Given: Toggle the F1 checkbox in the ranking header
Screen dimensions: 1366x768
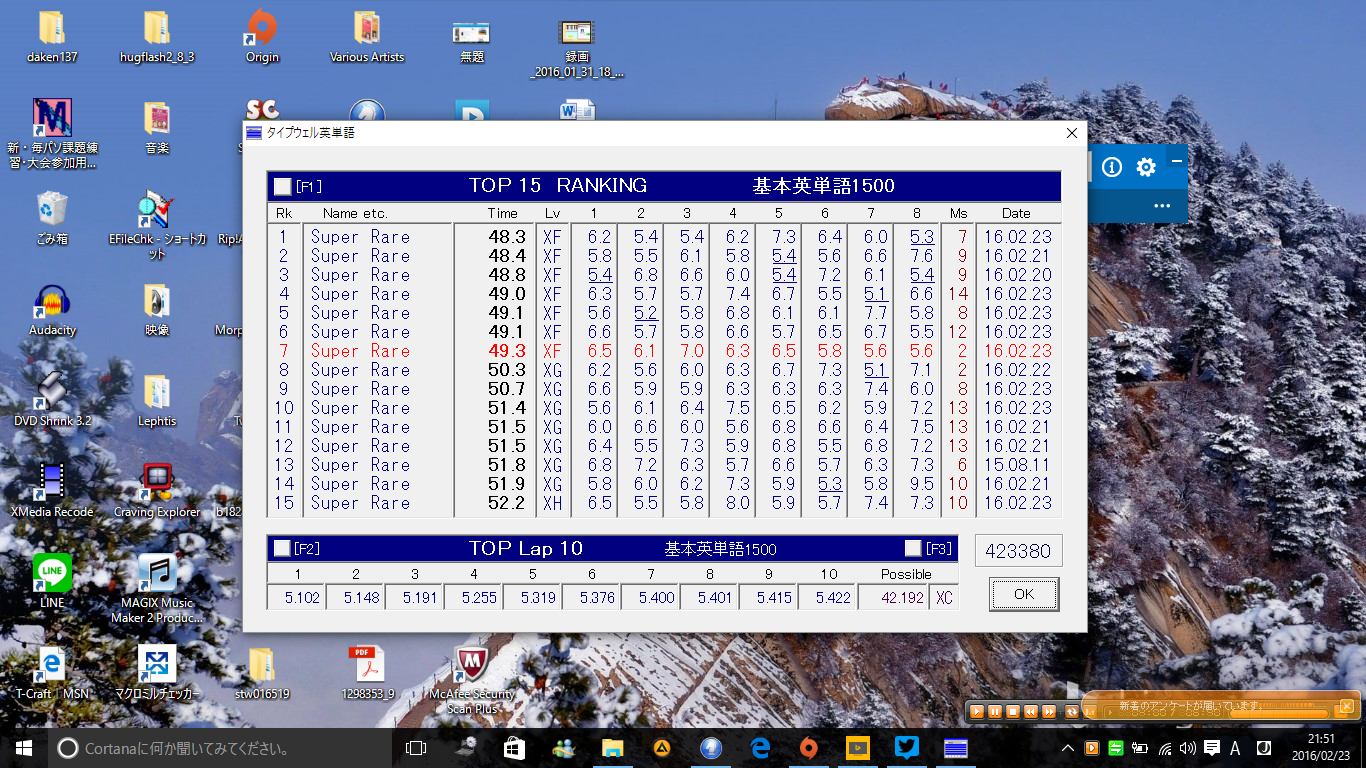Looking at the screenshot, I should [283, 186].
